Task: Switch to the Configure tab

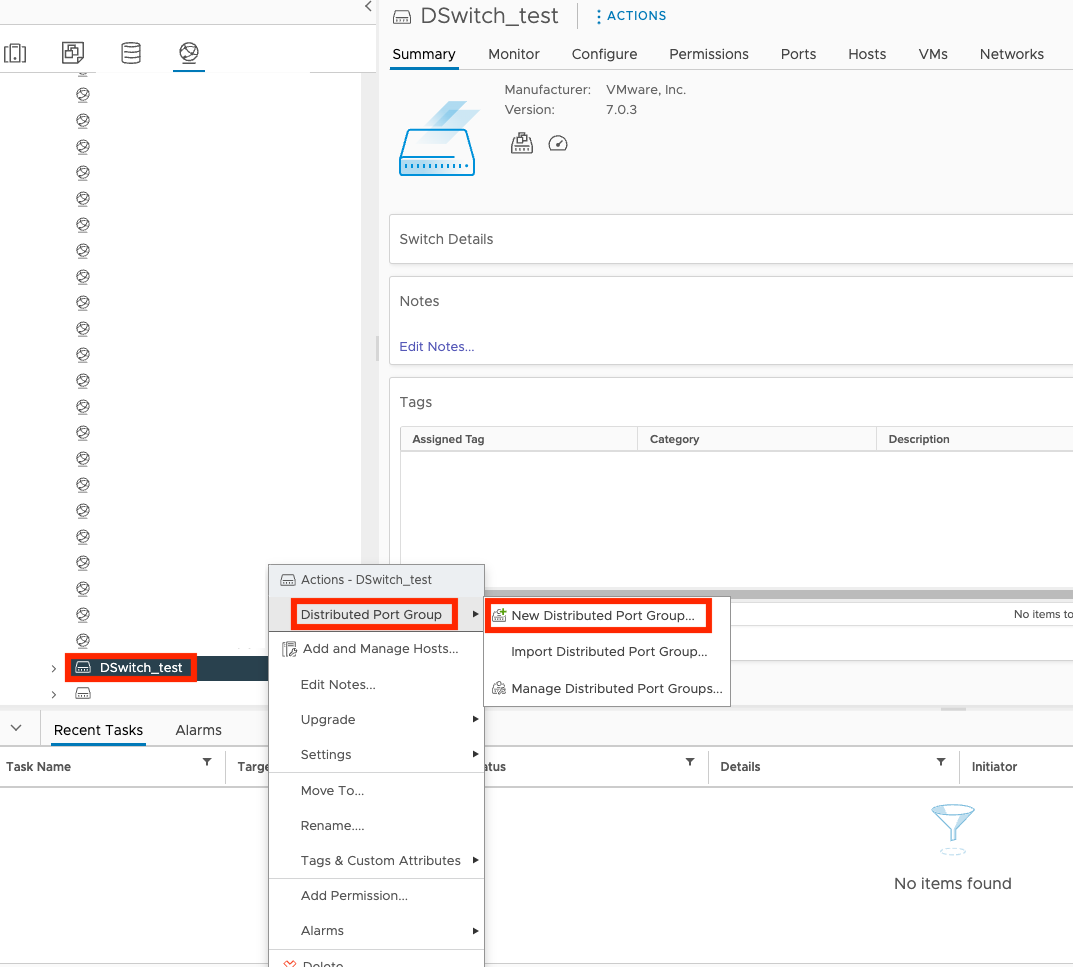Action: (604, 54)
